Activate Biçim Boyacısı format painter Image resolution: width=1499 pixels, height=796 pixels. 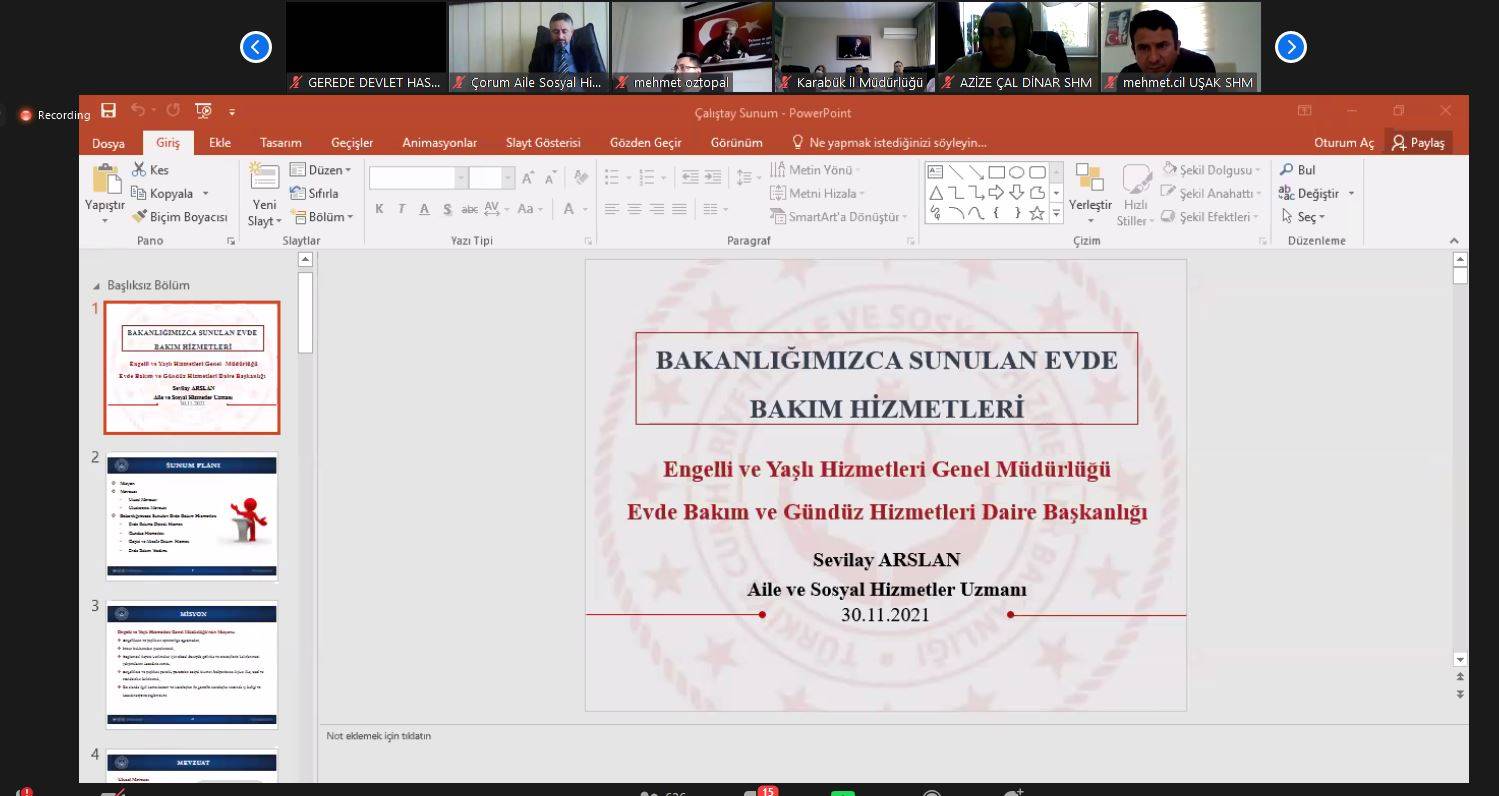click(x=180, y=217)
